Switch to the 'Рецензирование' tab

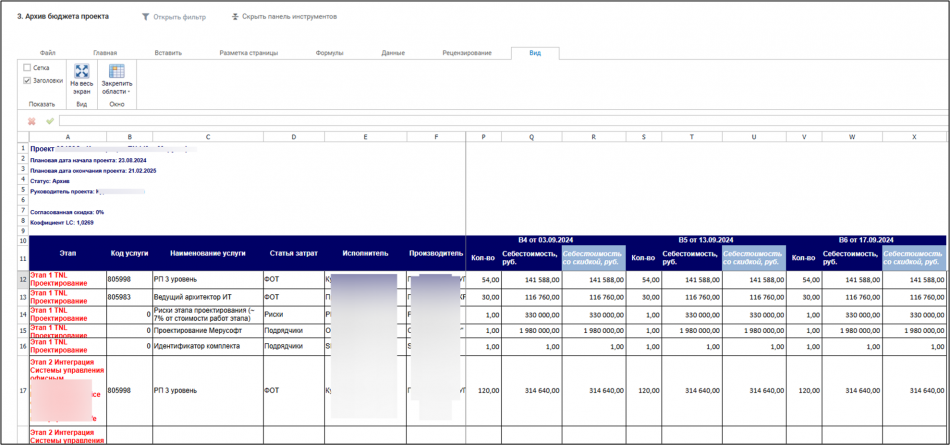coord(466,53)
